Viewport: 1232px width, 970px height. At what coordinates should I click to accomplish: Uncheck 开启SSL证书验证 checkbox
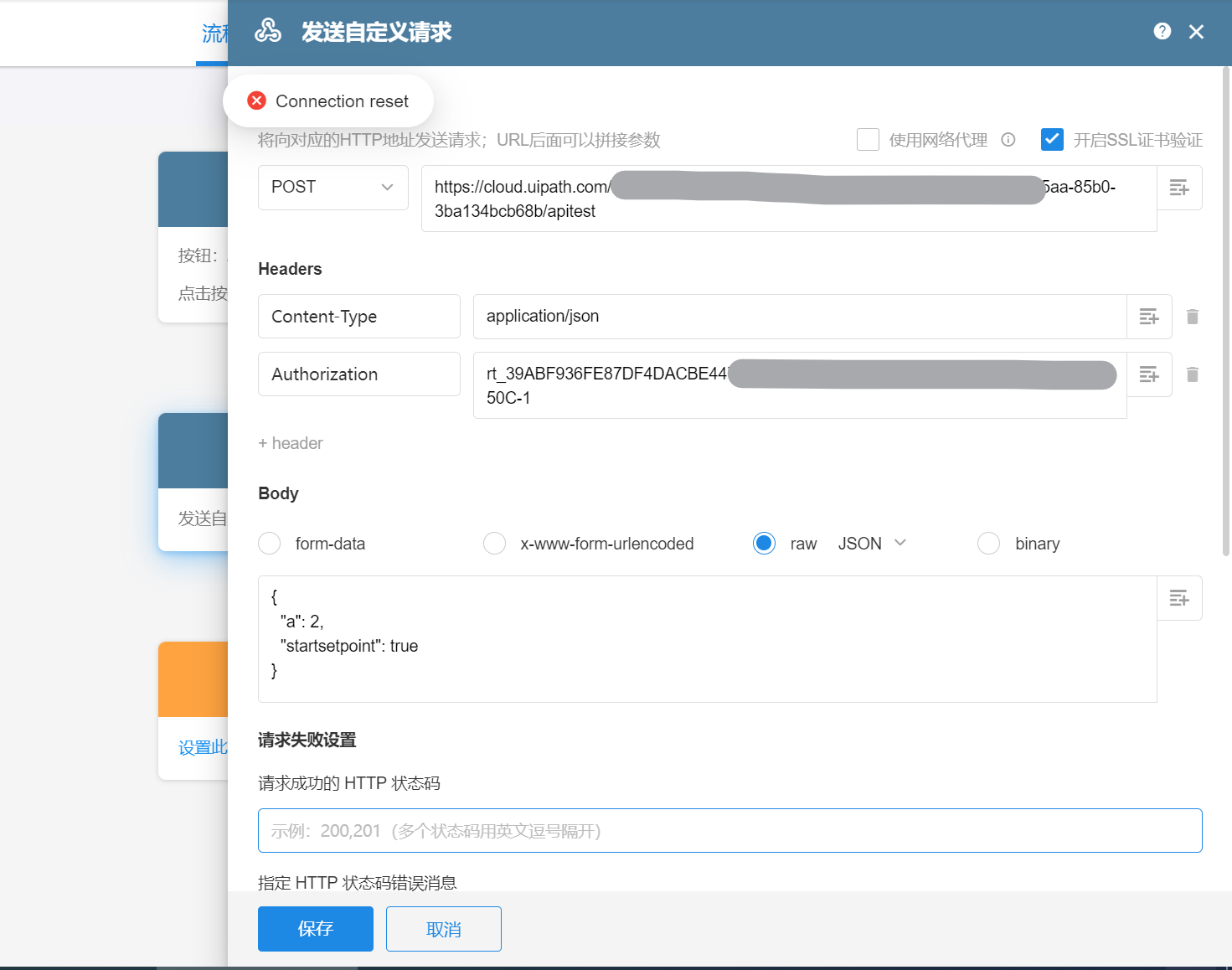point(1052,140)
